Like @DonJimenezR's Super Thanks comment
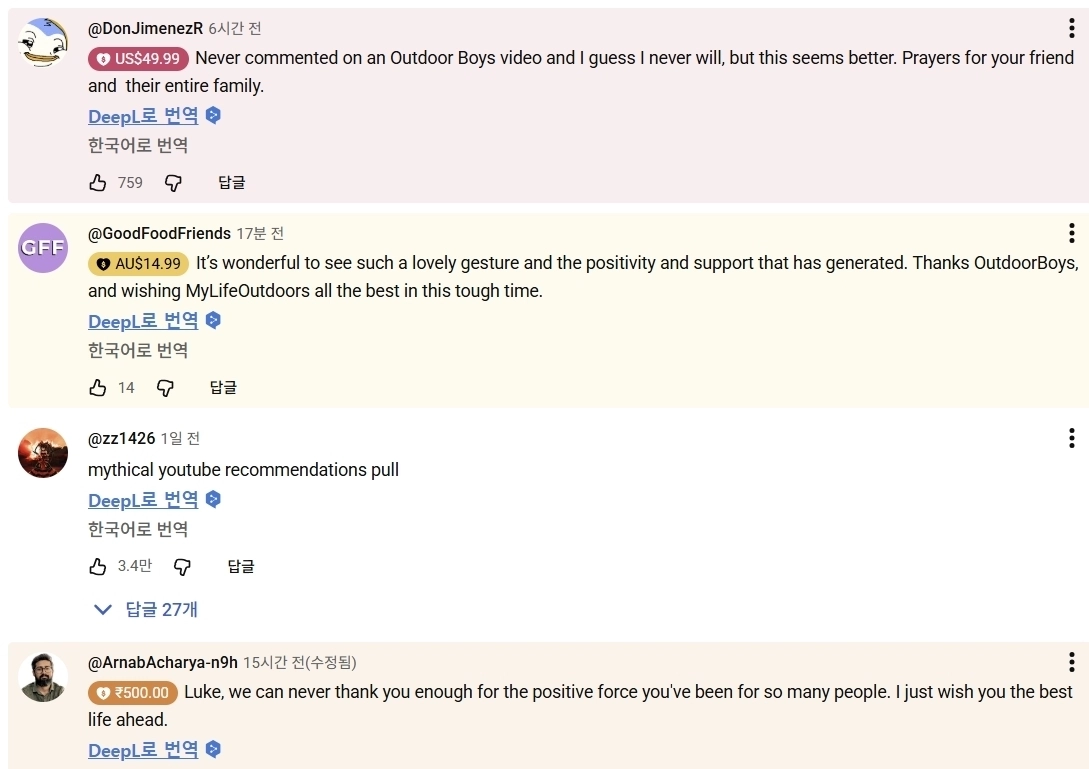 point(97,182)
